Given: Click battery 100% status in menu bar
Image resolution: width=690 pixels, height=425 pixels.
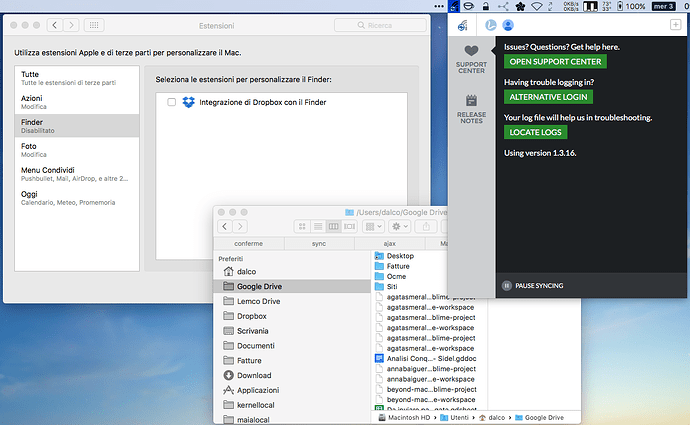Looking at the screenshot, I should click(x=631, y=6).
